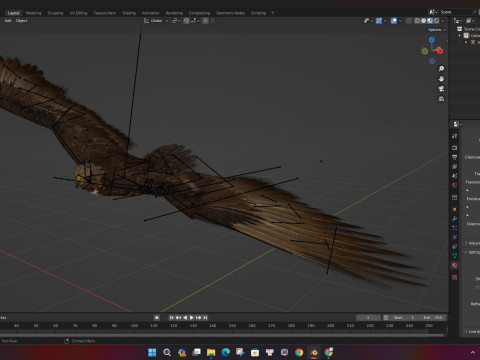This screenshot has width=480, height=360.
Task: Open the Tool properties tab
Action: coord(455,136)
